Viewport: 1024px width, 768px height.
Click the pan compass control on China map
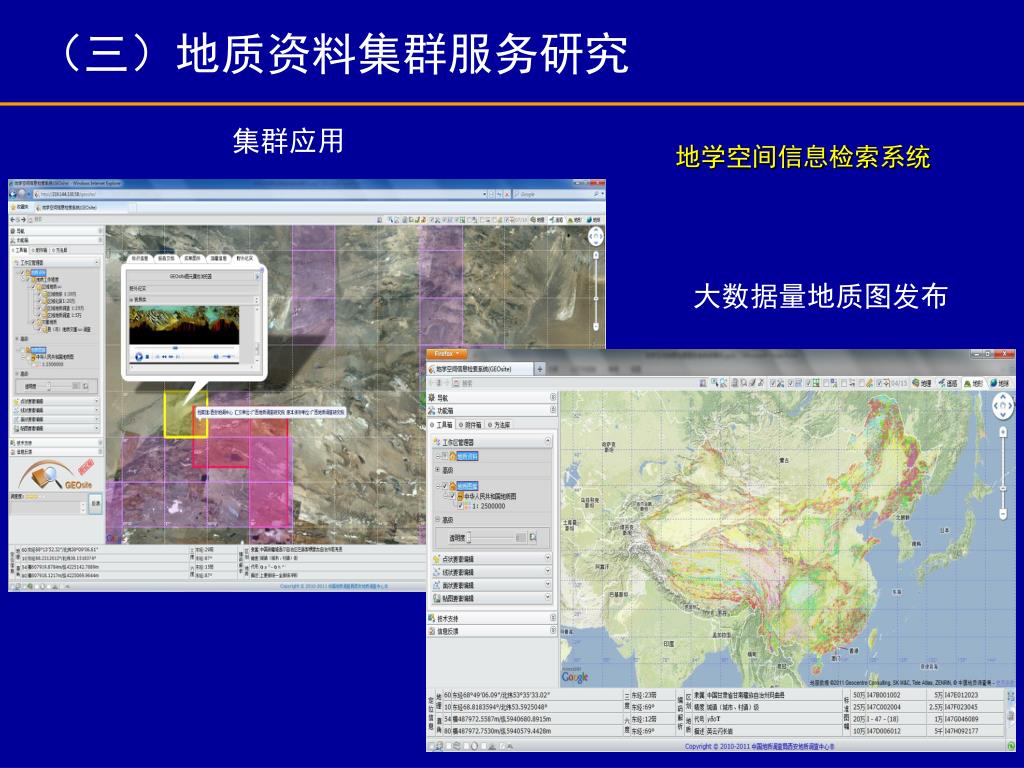tap(1003, 406)
